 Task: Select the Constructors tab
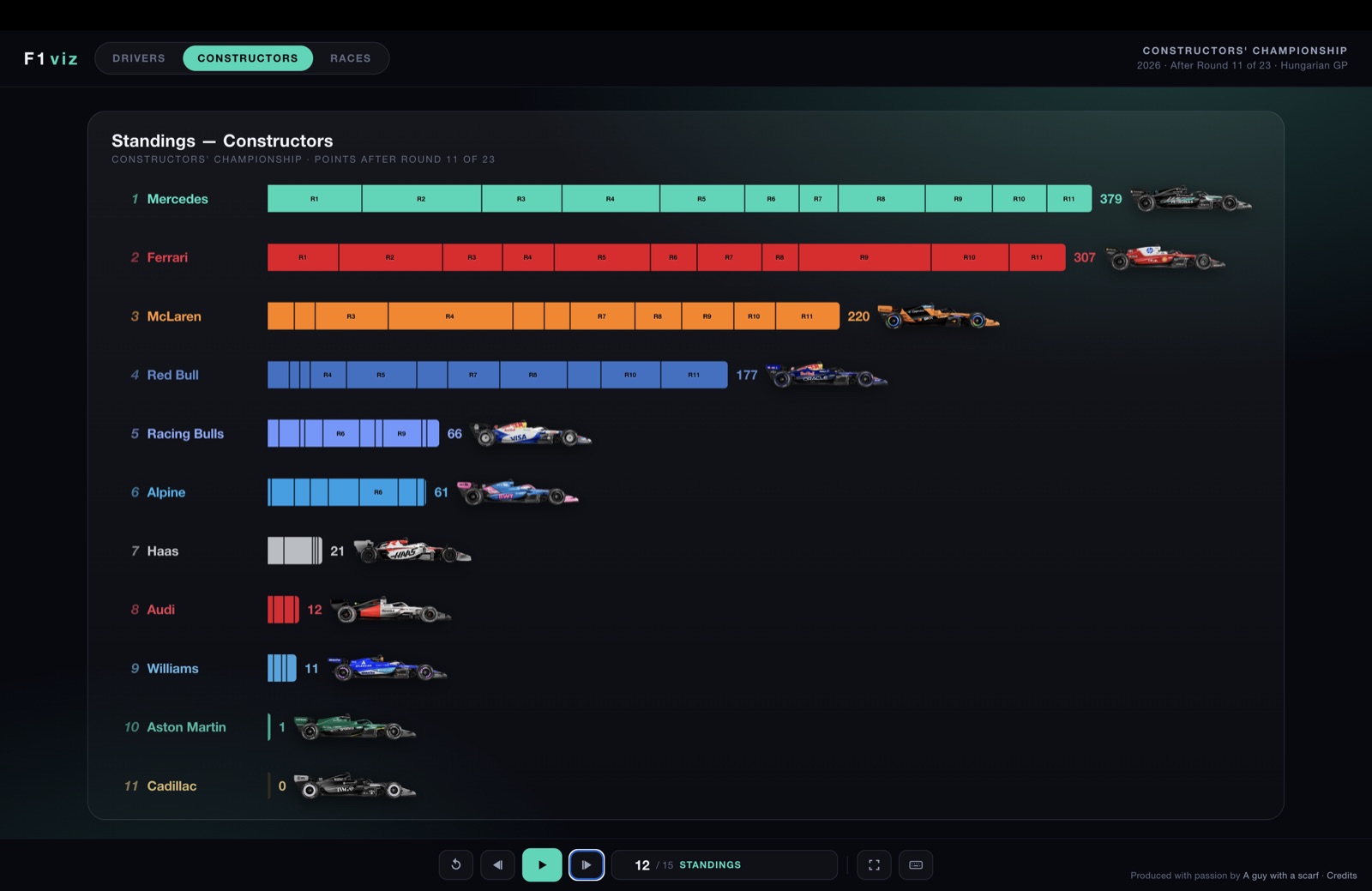point(248,58)
